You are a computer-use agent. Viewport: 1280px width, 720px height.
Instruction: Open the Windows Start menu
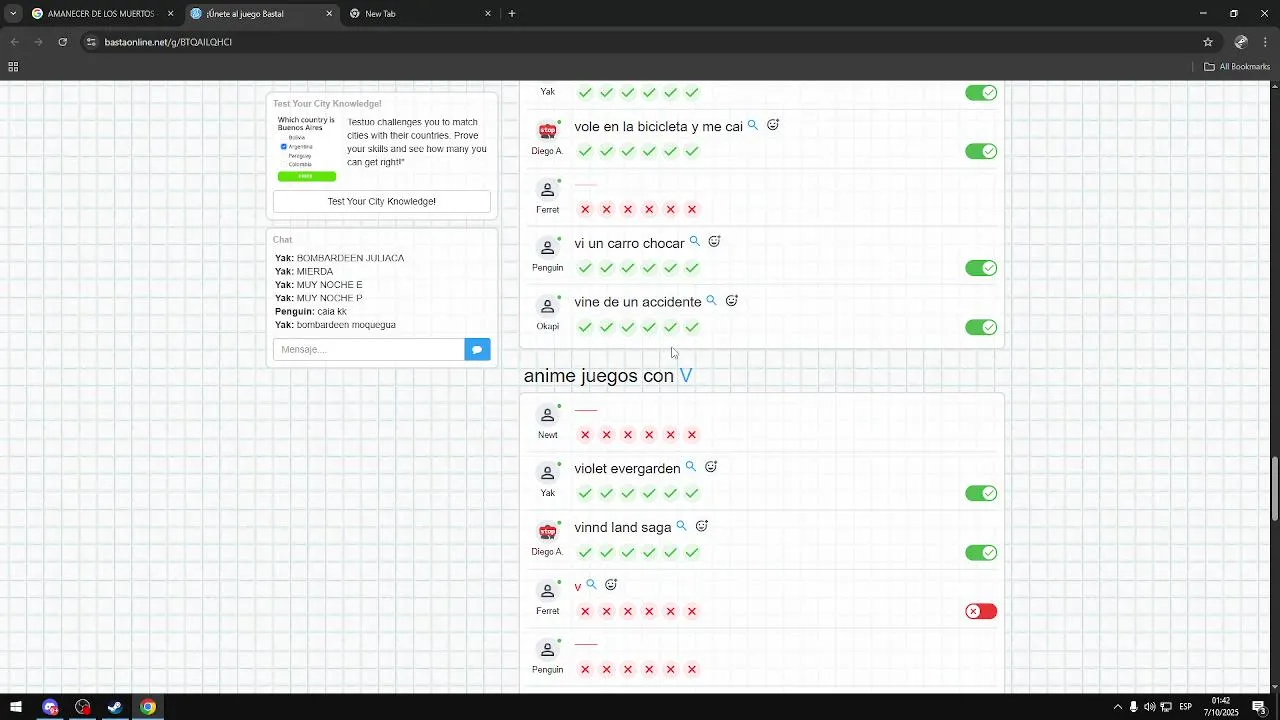[x=16, y=707]
